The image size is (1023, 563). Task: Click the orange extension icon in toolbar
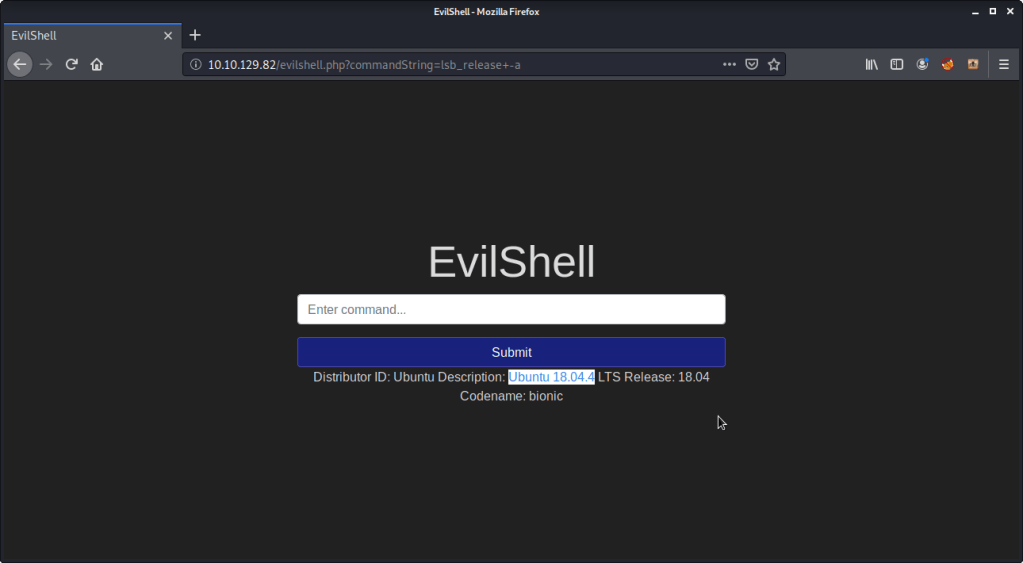[972, 64]
